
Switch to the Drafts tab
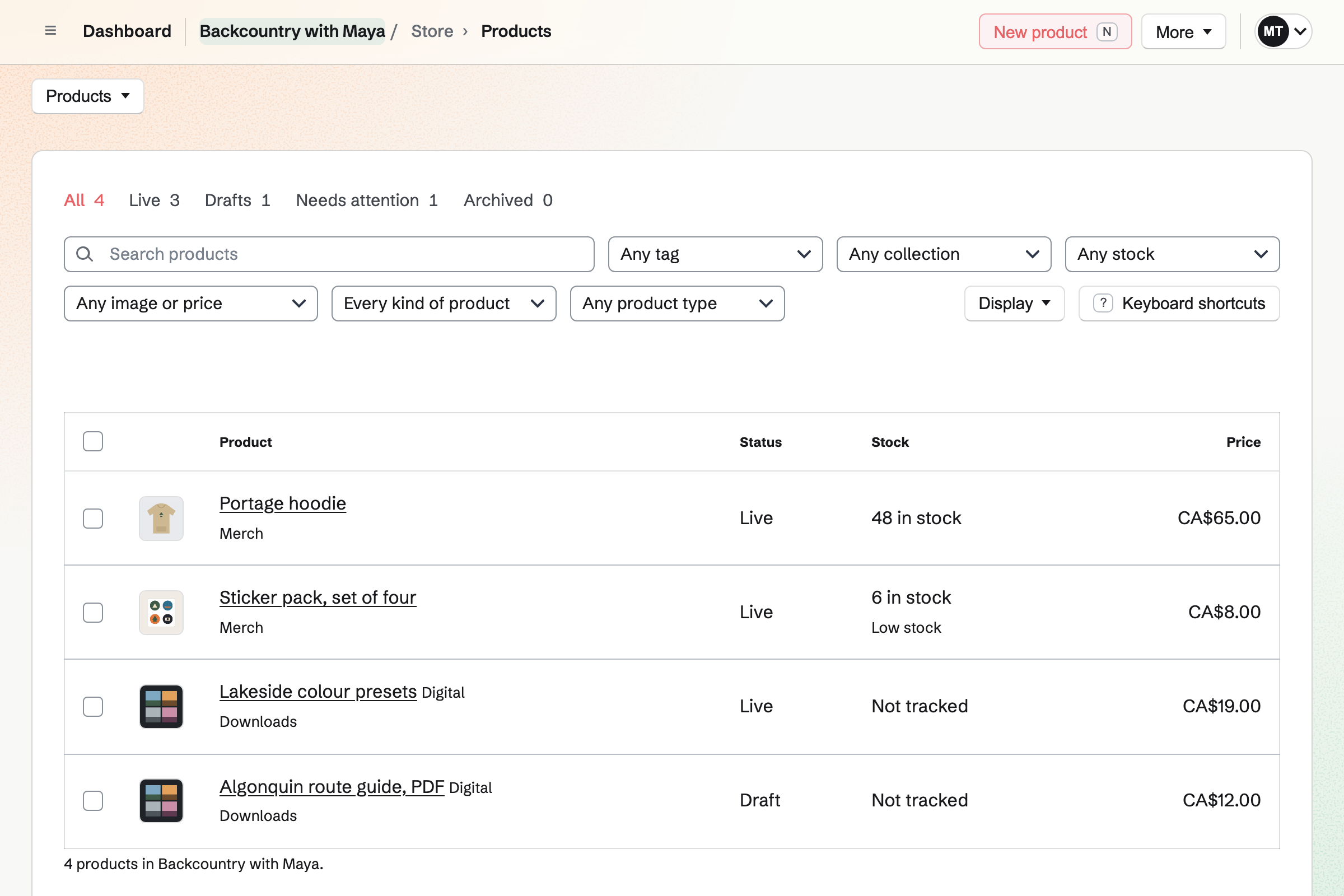[237, 200]
